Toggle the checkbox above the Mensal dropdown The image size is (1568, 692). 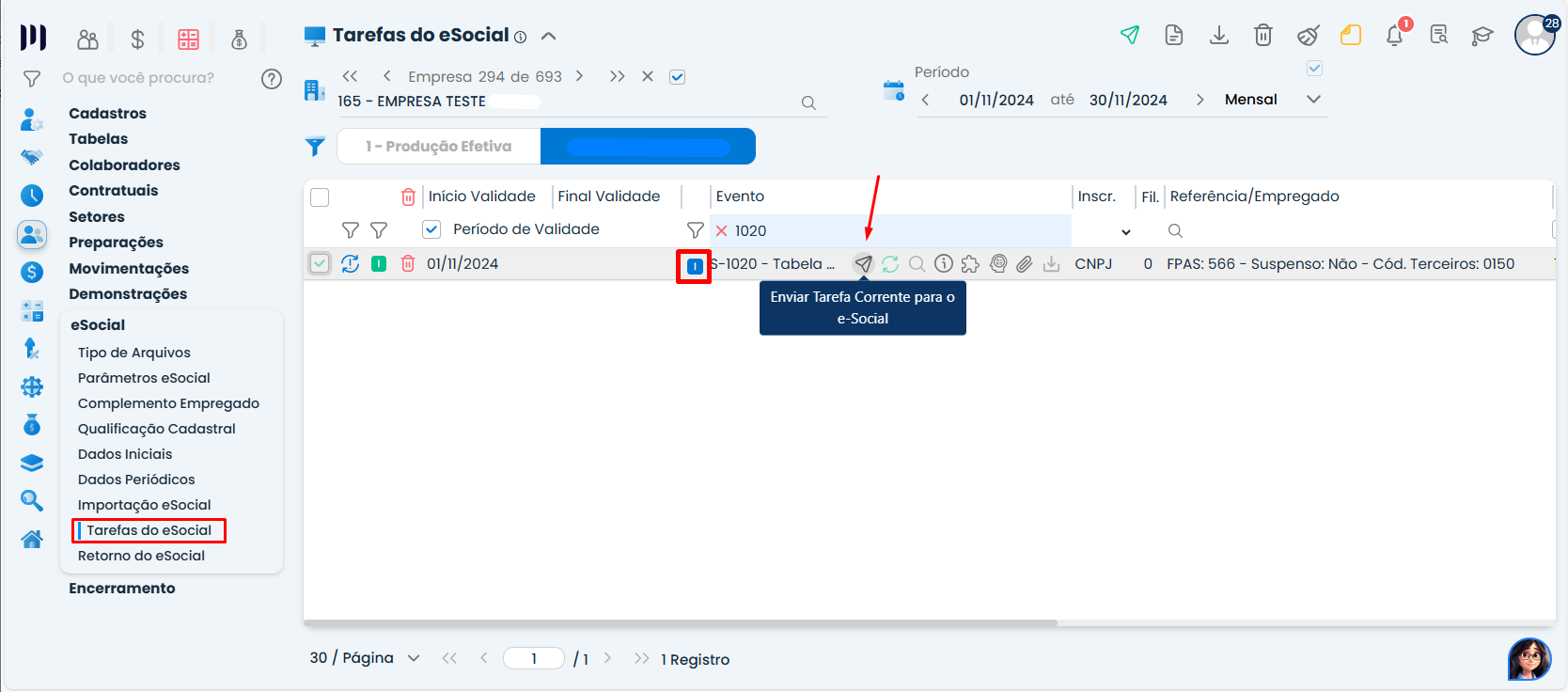tap(1314, 68)
